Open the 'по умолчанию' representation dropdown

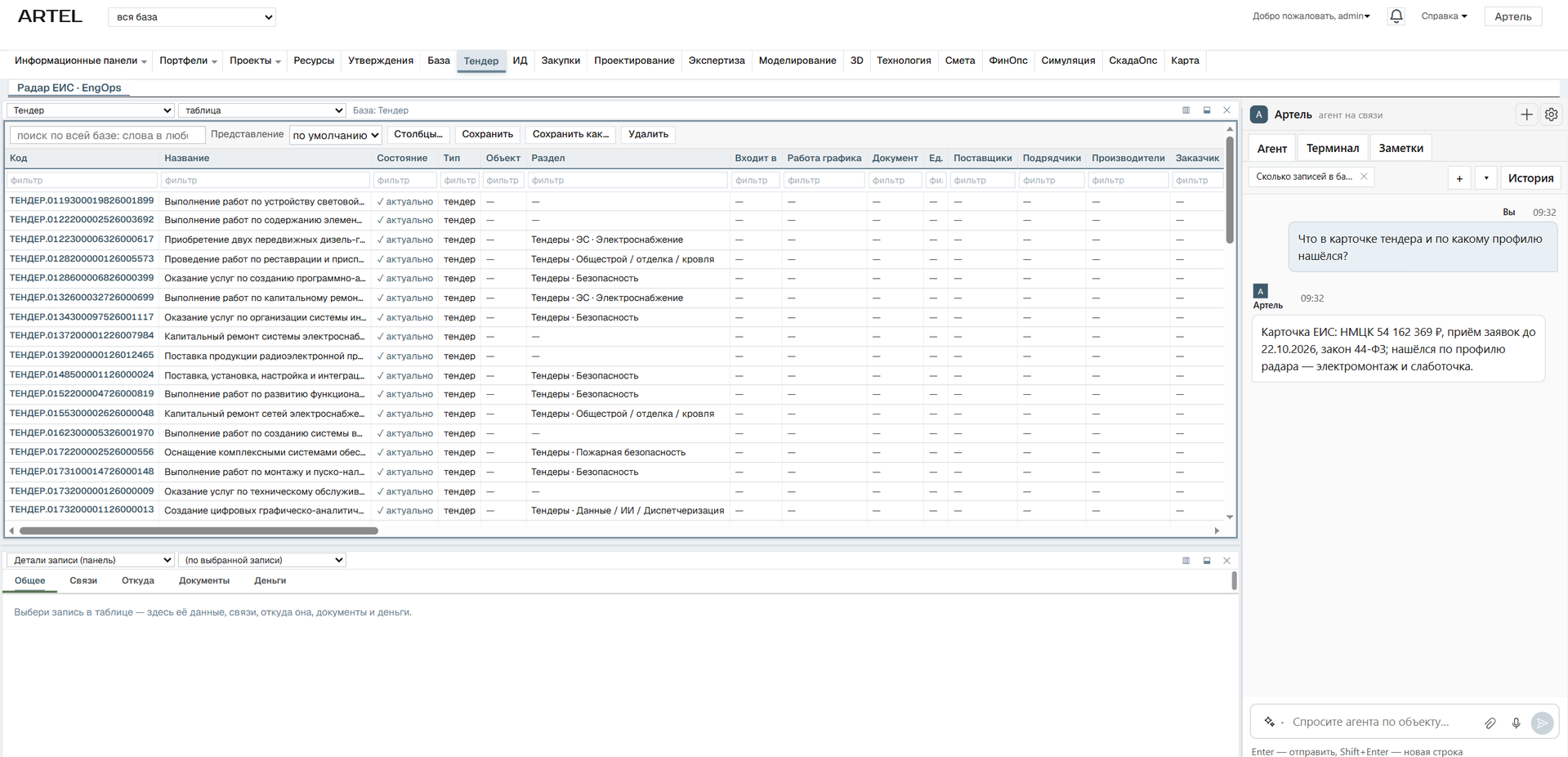coord(336,135)
